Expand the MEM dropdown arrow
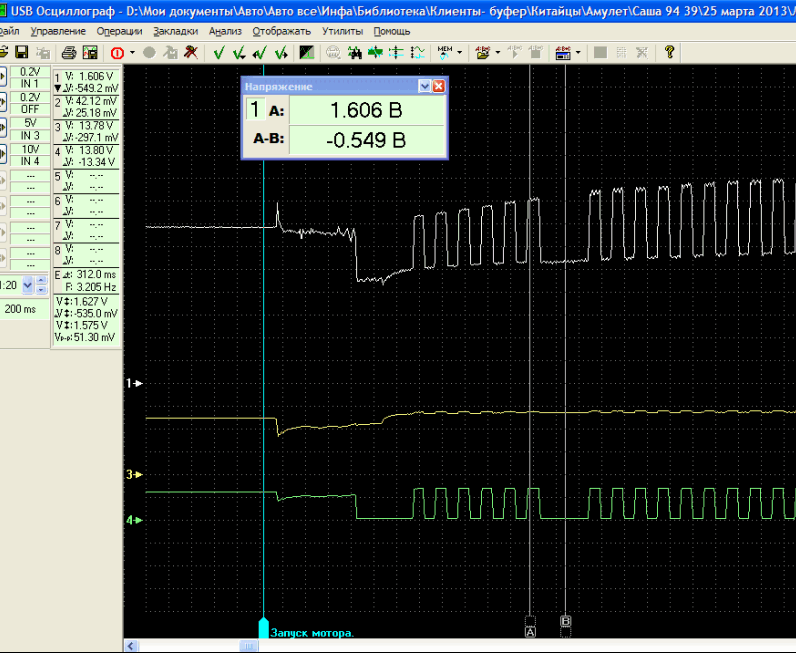 462,52
